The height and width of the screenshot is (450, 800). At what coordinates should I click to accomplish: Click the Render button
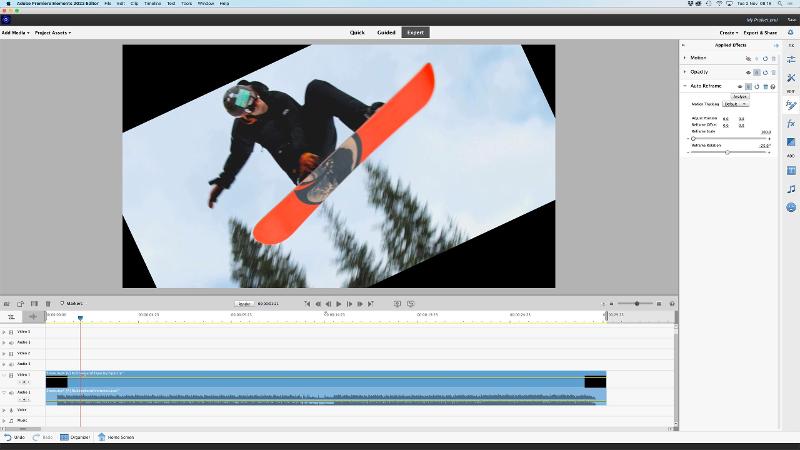(x=244, y=303)
